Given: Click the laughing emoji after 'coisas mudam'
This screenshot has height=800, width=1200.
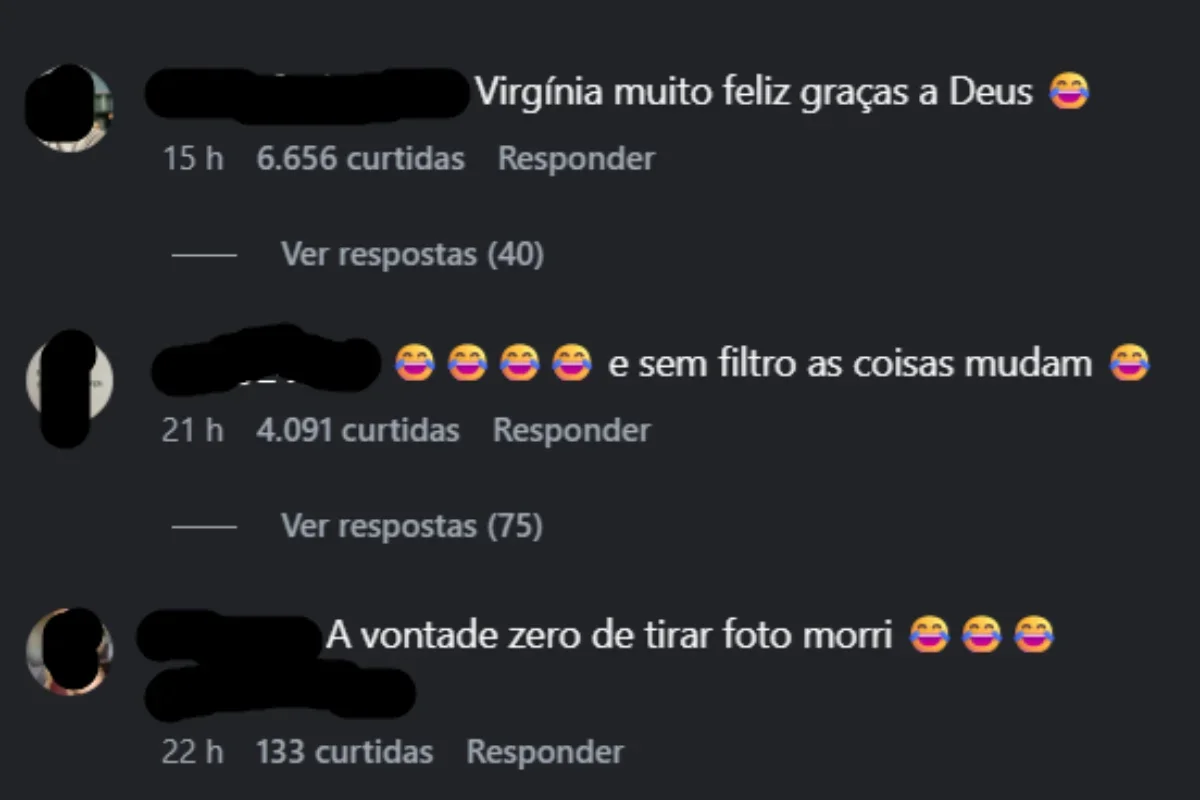Looking at the screenshot, I should tap(1130, 363).
